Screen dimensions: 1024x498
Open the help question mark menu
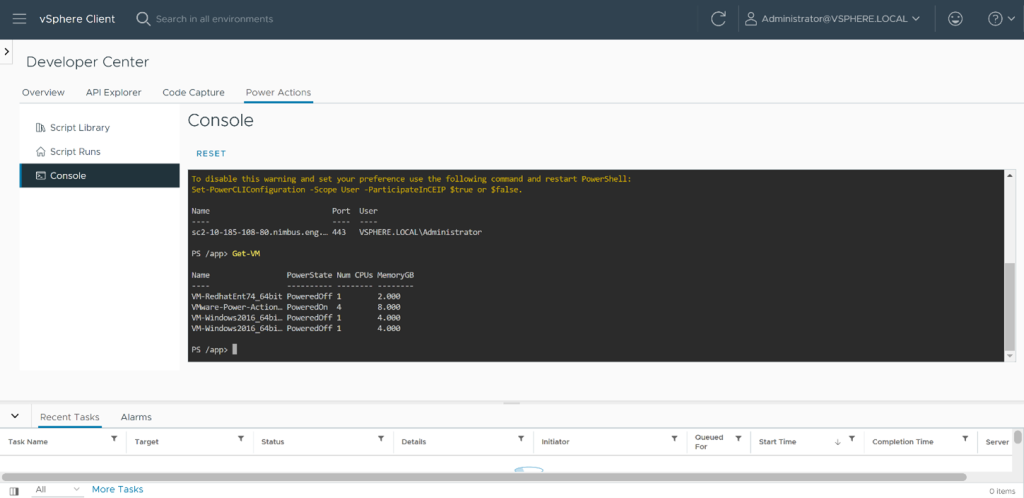click(999, 19)
